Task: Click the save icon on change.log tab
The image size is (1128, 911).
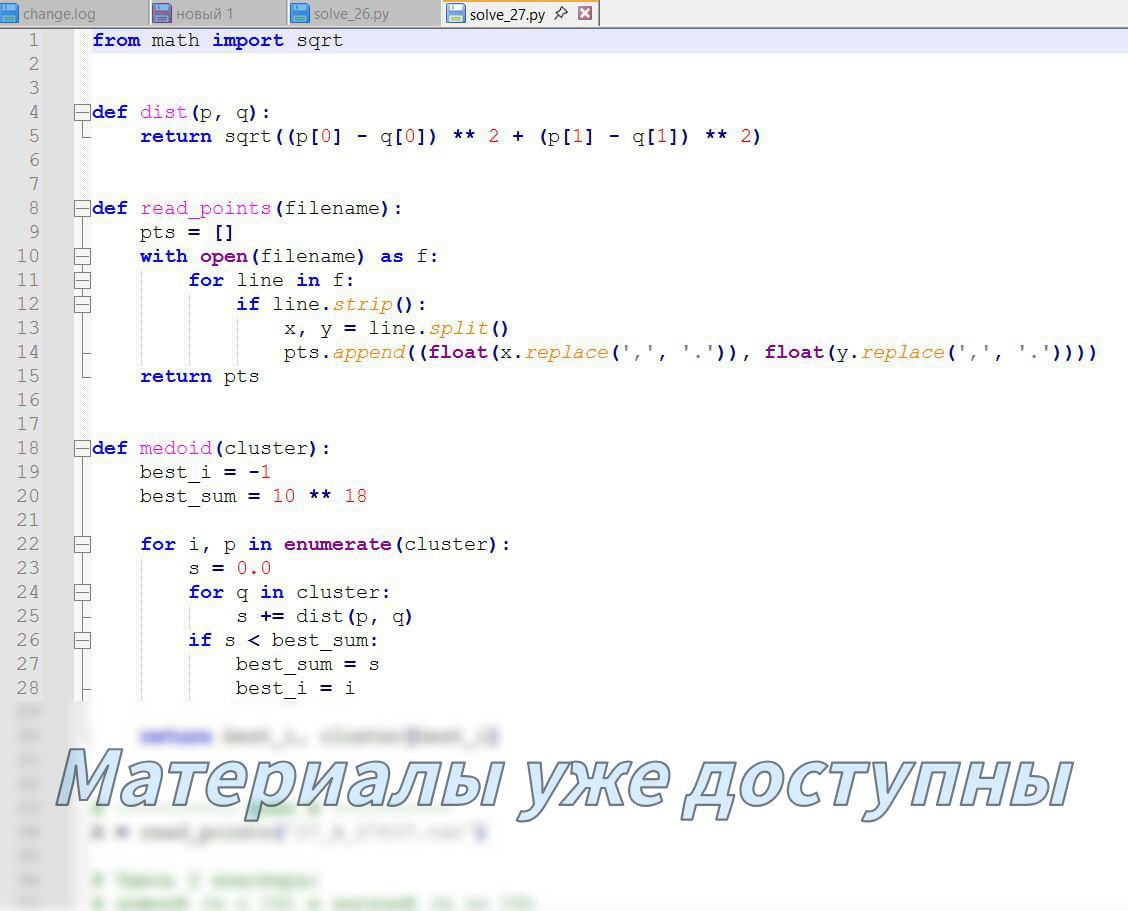Action: (x=10, y=14)
